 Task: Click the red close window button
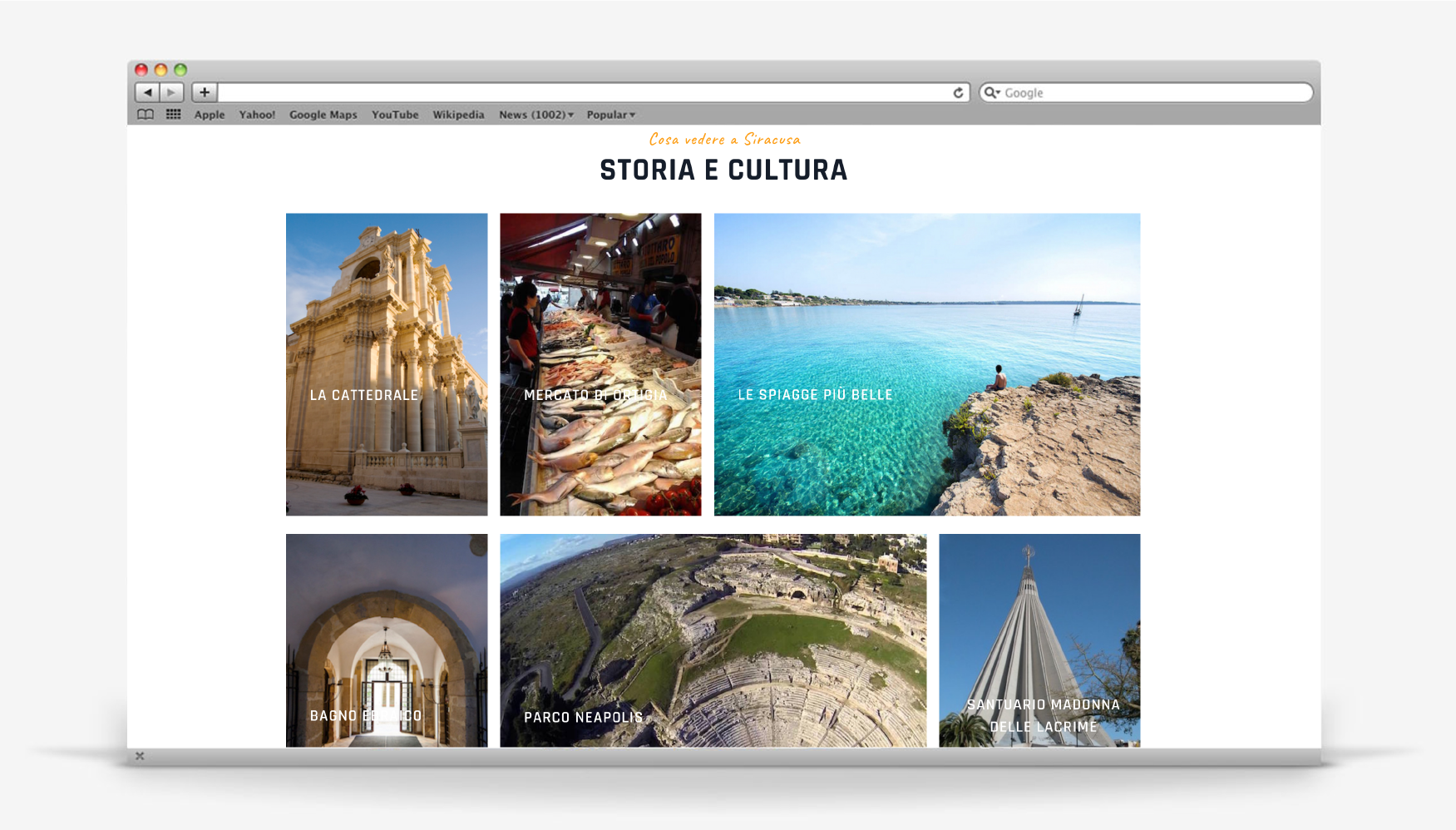[141, 70]
